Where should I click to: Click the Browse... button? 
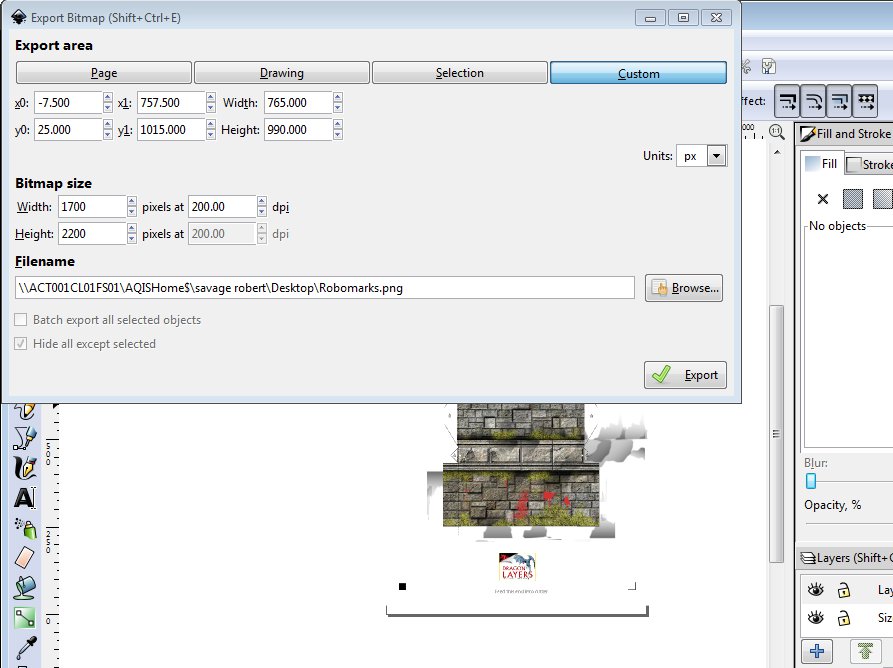pos(685,288)
